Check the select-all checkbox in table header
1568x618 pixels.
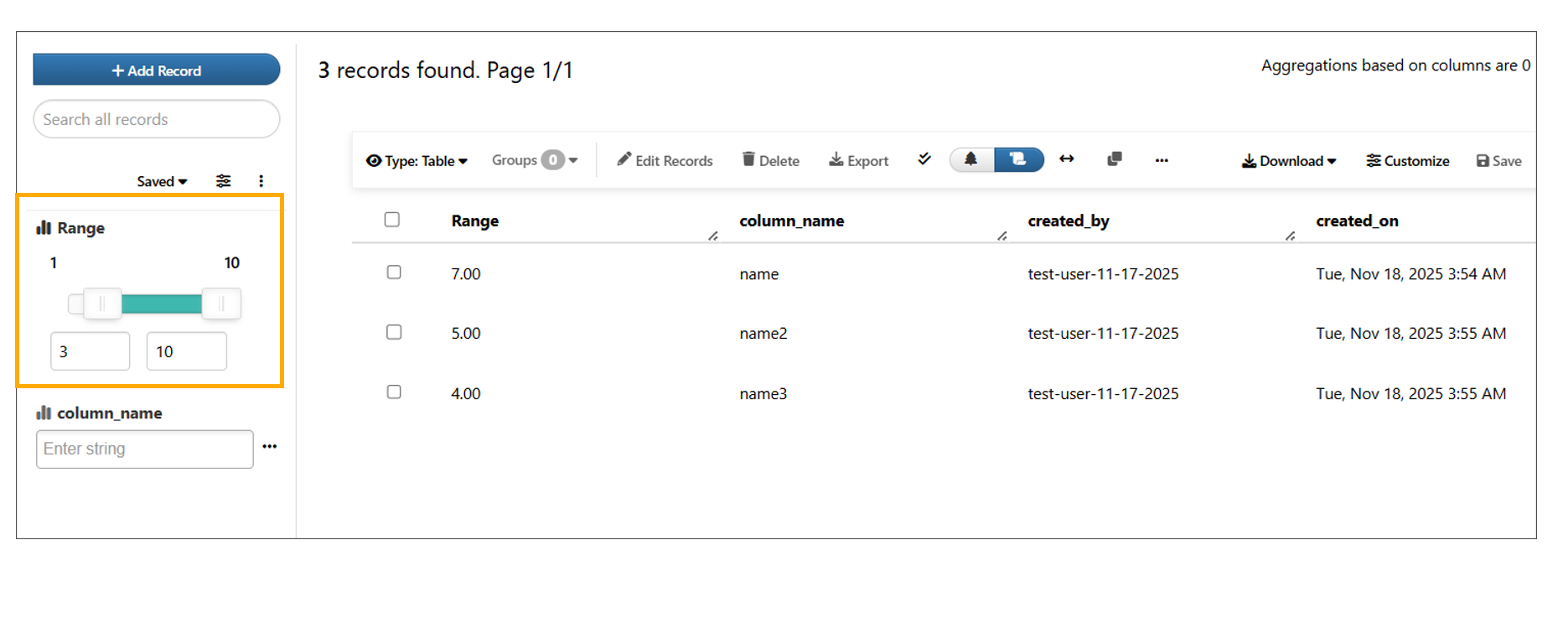tap(392, 220)
